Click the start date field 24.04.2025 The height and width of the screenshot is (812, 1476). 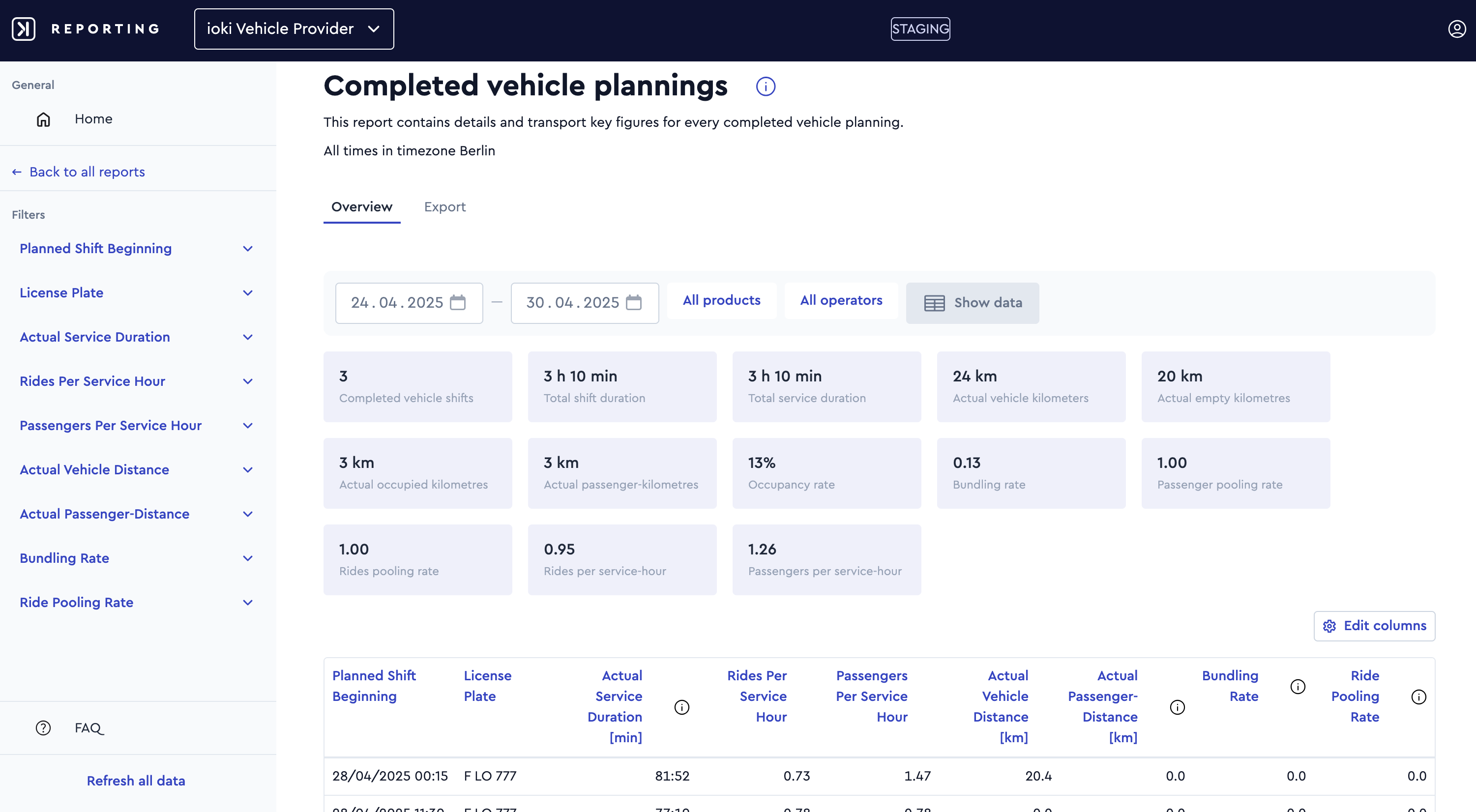pos(409,303)
